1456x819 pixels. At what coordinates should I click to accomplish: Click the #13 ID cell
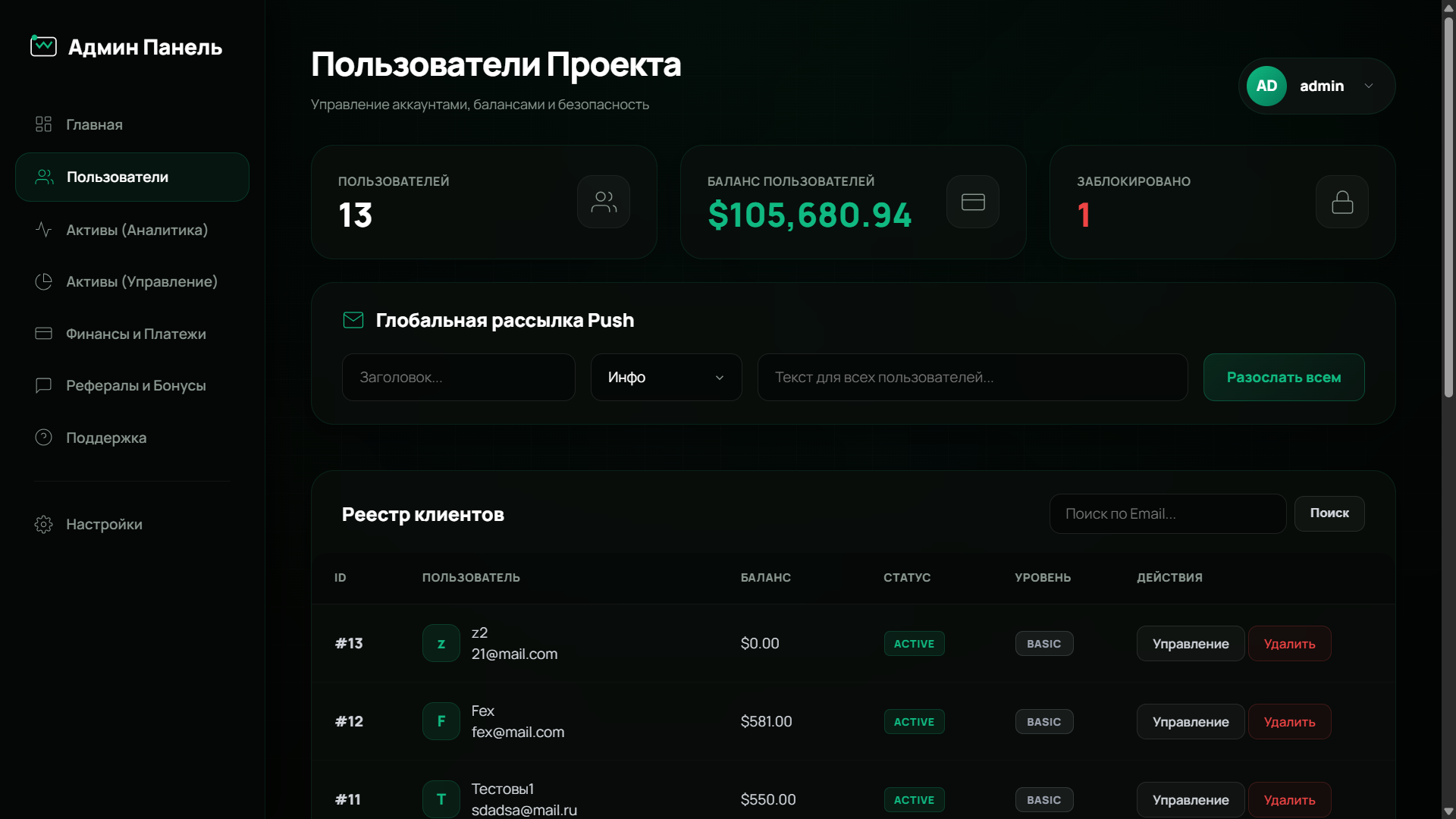point(349,644)
